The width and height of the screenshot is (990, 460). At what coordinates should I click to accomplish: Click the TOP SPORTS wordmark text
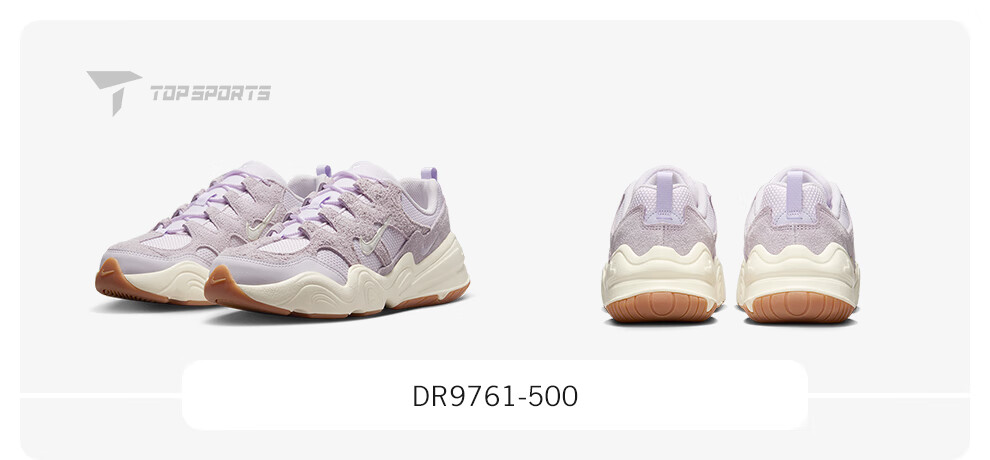[x=210, y=93]
